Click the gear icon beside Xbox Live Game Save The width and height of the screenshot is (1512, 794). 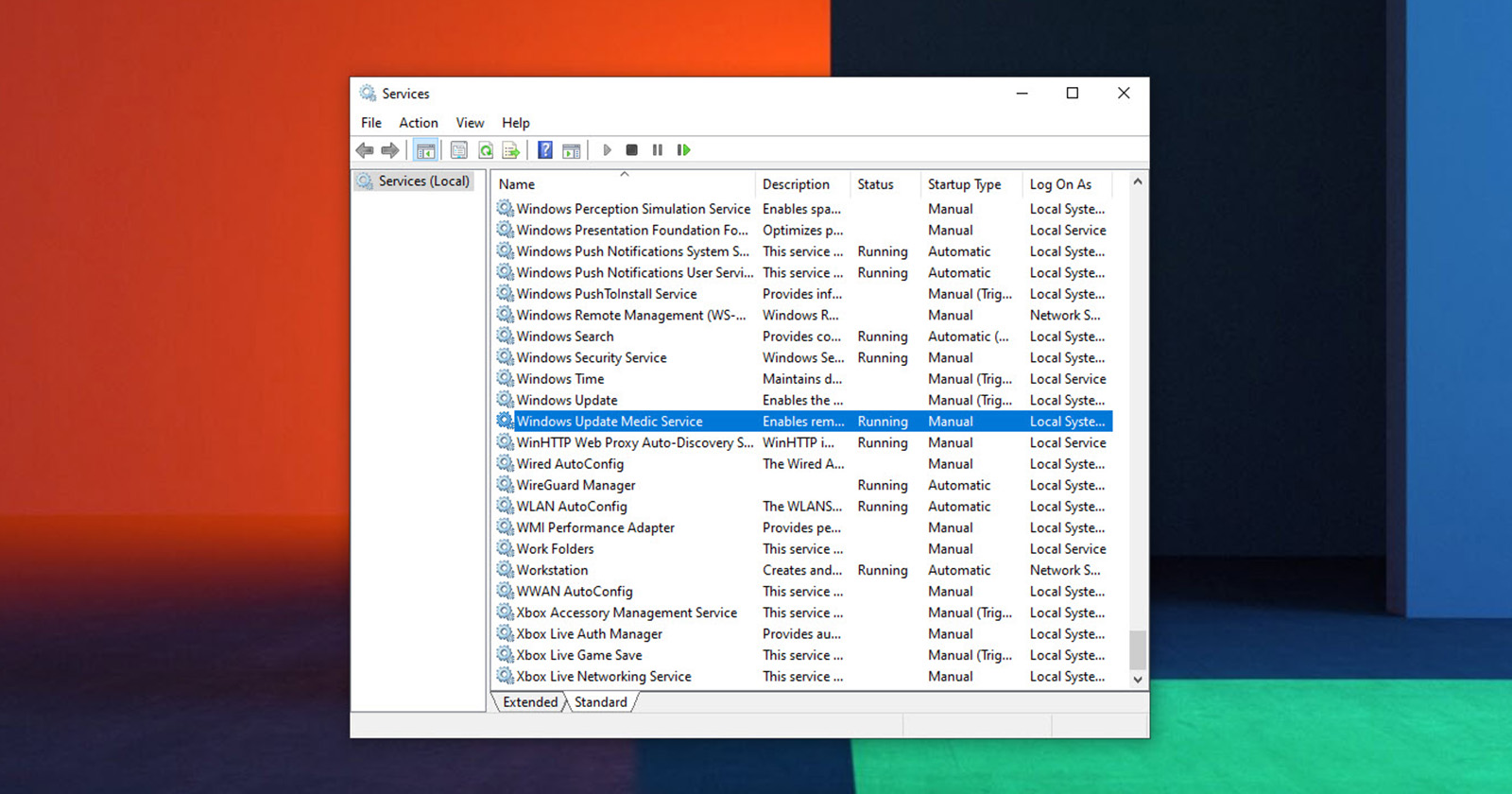(x=506, y=654)
